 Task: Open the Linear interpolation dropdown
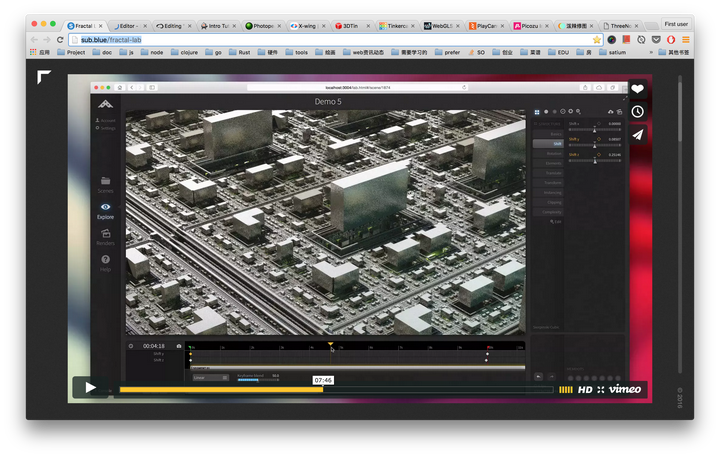click(210, 377)
